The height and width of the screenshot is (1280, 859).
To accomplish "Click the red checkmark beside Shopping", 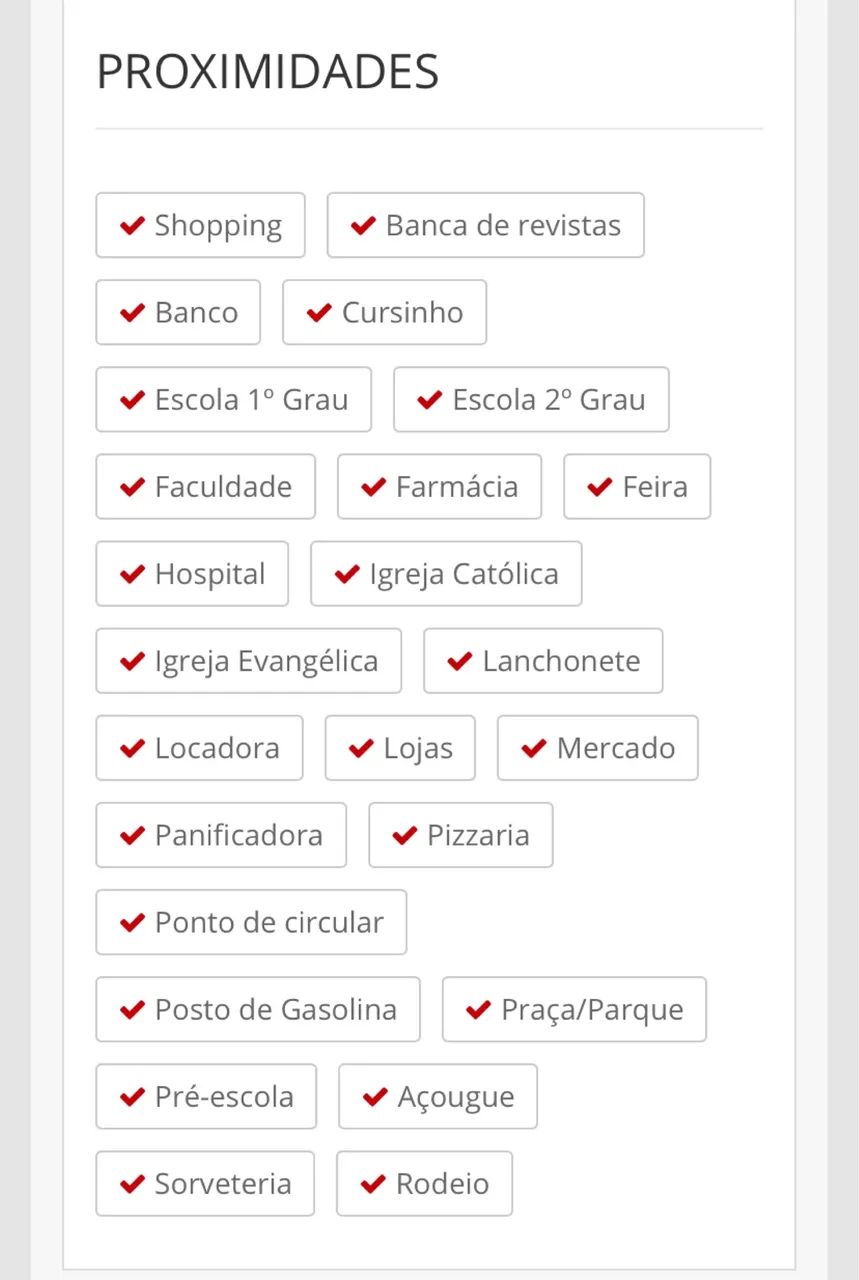I will click(x=132, y=225).
